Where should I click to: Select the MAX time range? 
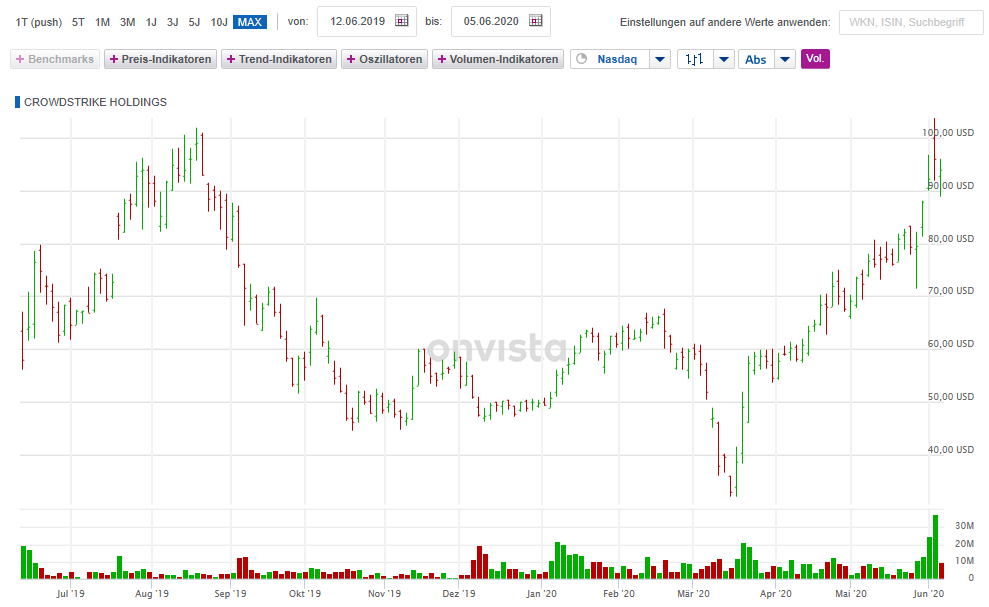coord(250,22)
